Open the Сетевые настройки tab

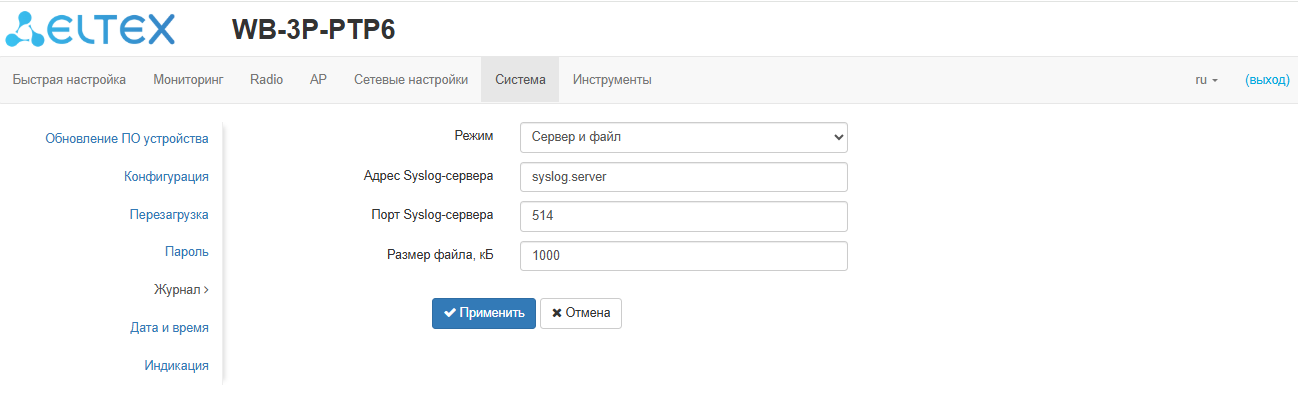click(411, 80)
